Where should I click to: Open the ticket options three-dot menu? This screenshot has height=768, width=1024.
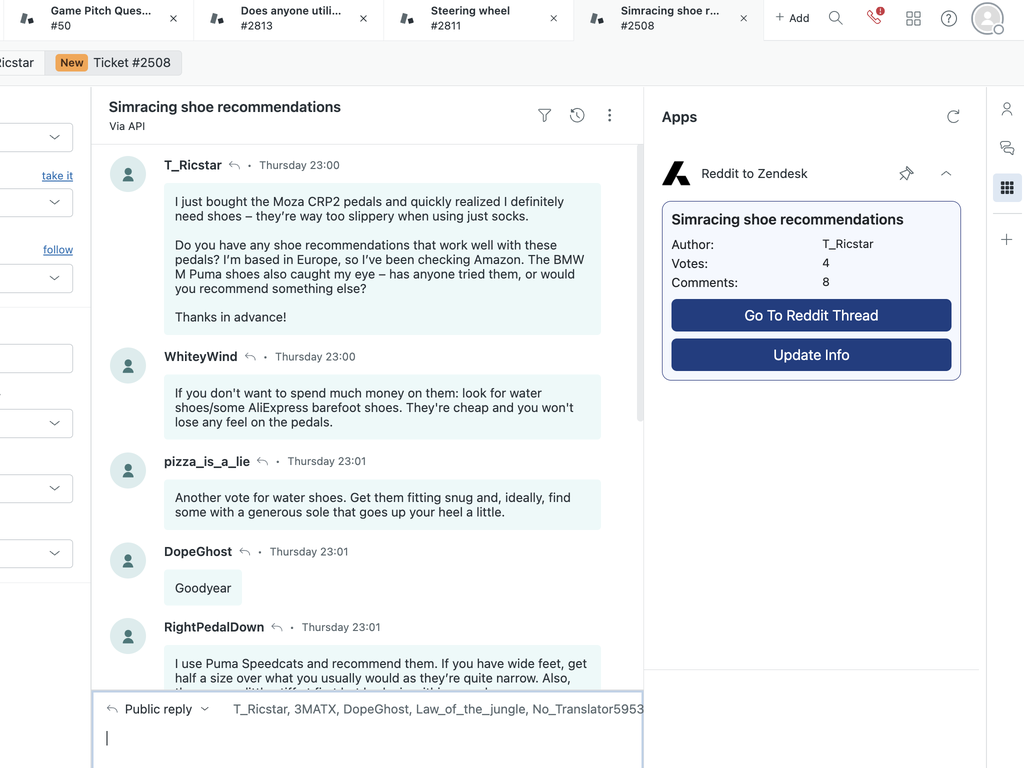(x=609, y=115)
